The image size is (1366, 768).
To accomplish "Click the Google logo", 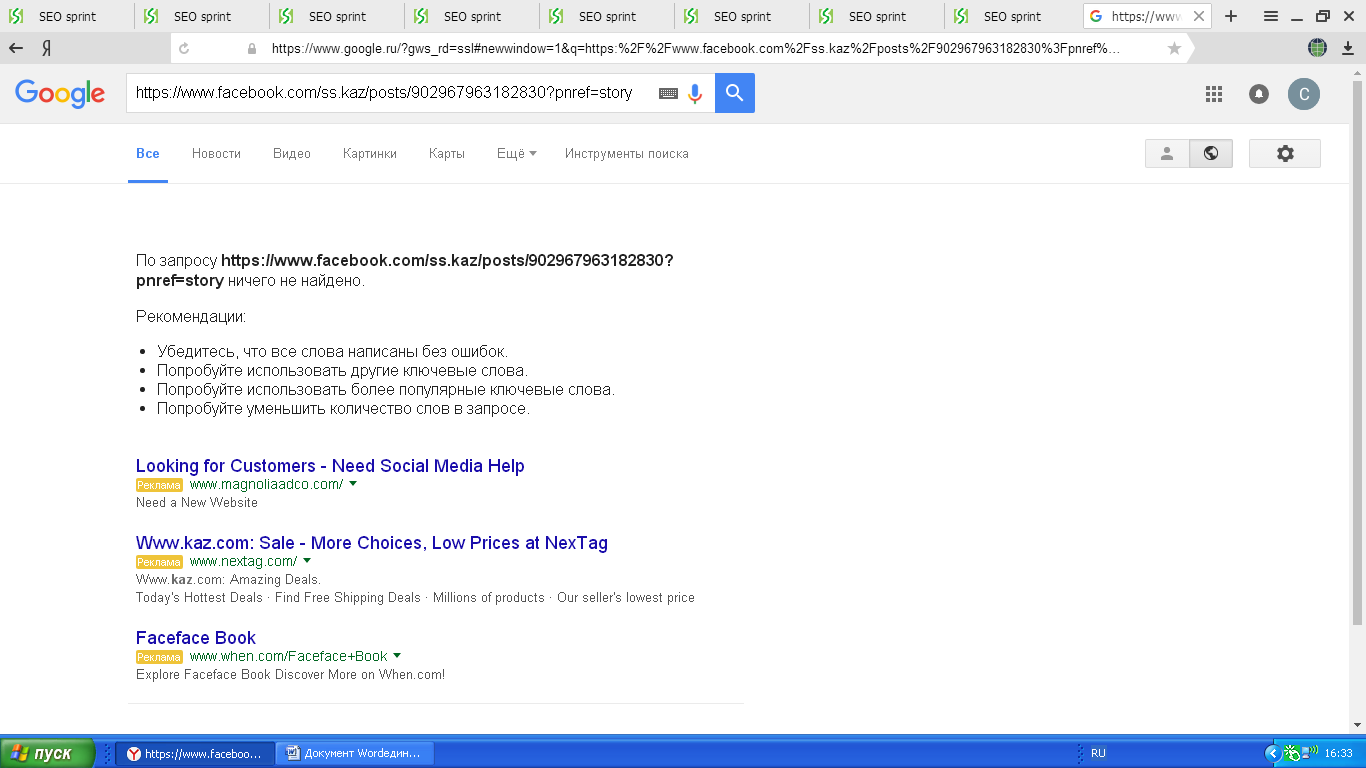I will (x=60, y=93).
